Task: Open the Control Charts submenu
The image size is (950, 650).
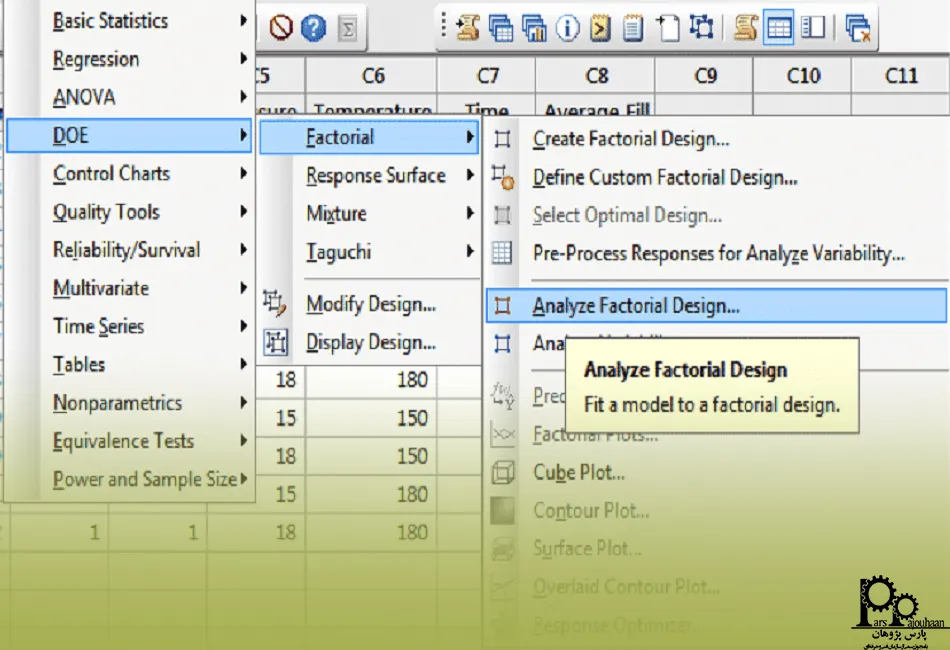Action: coord(130,173)
